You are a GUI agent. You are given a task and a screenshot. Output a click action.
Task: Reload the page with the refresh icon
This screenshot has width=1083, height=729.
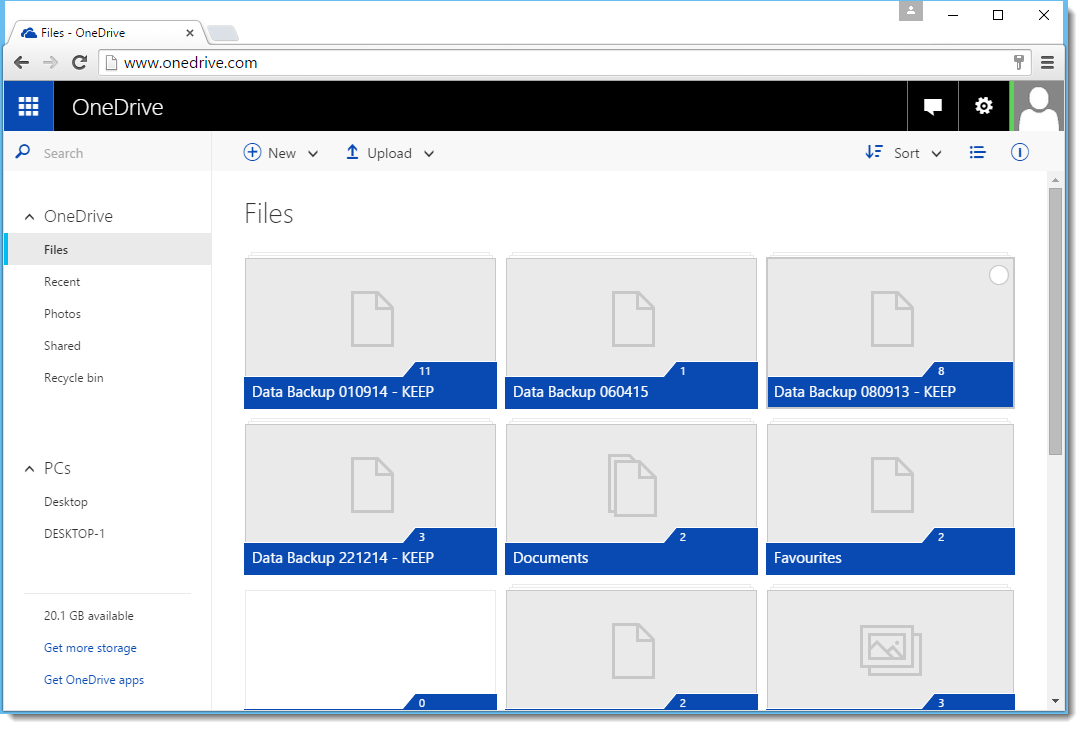(79, 62)
